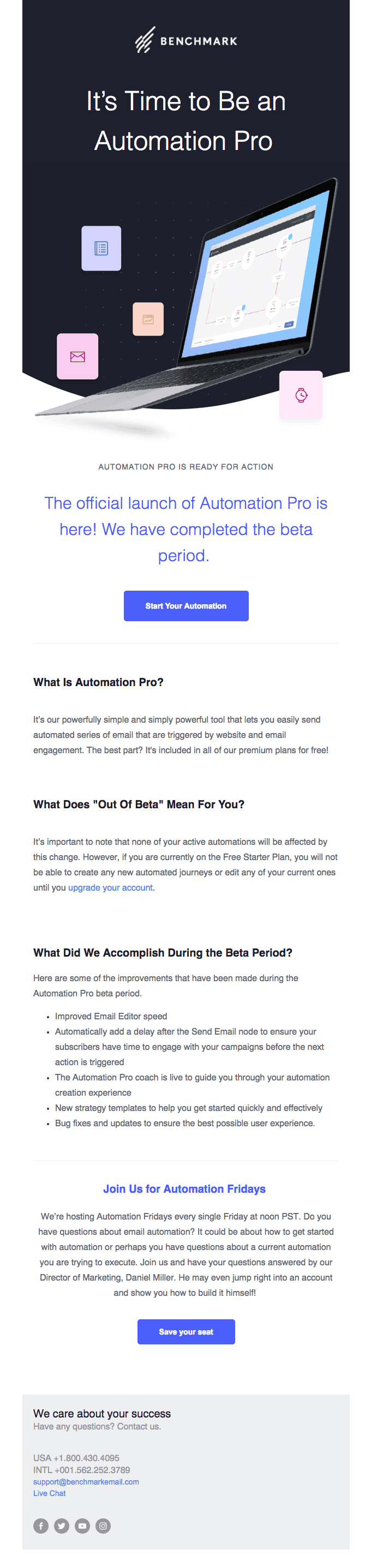Click the Join Us for Automation Fridays heading
Image resolution: width=371 pixels, height=1568 pixels.
[x=184, y=1189]
